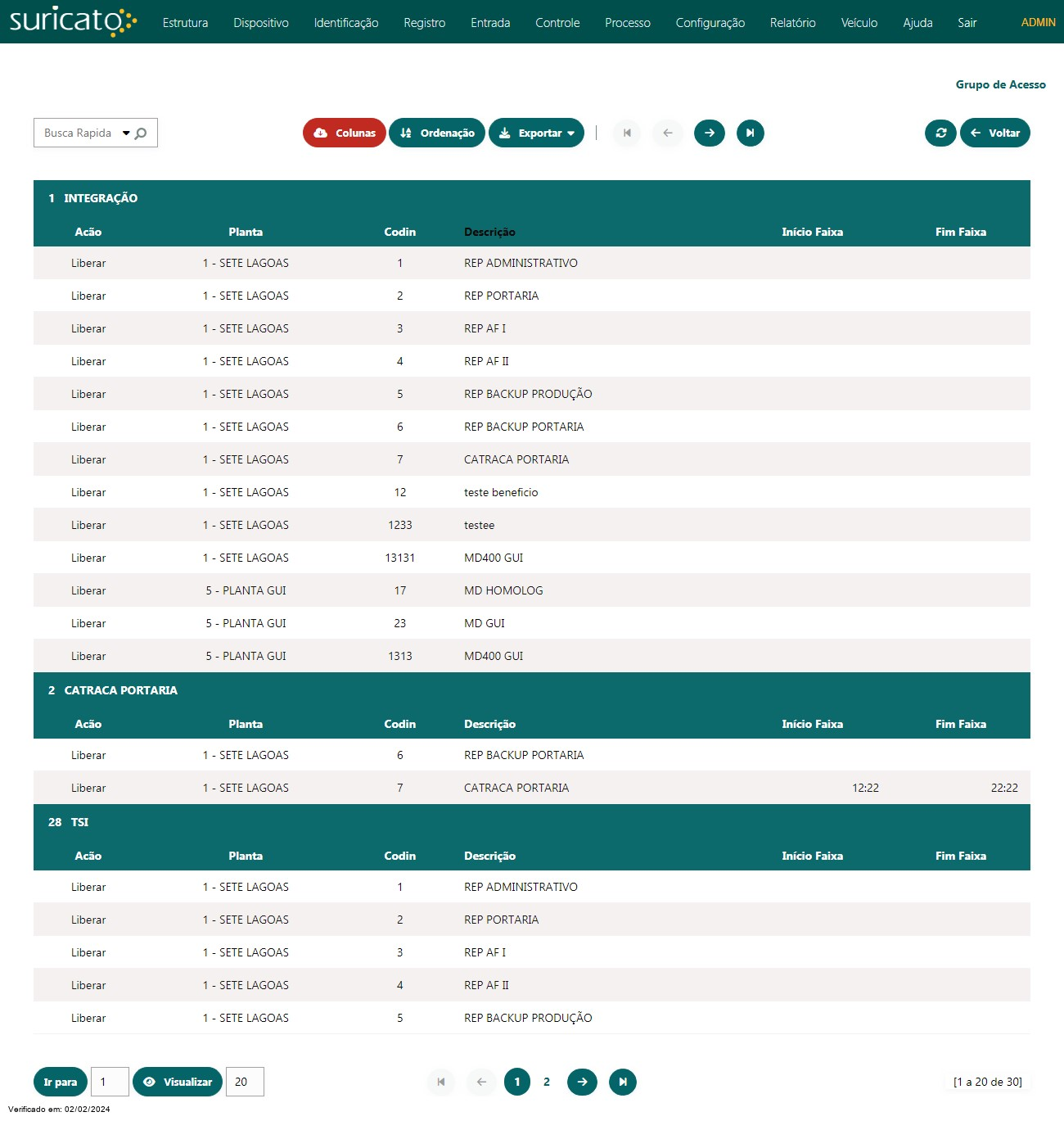Click REP AF II in TSI group
Image resolution: width=1064 pixels, height=1121 pixels.
[486, 985]
